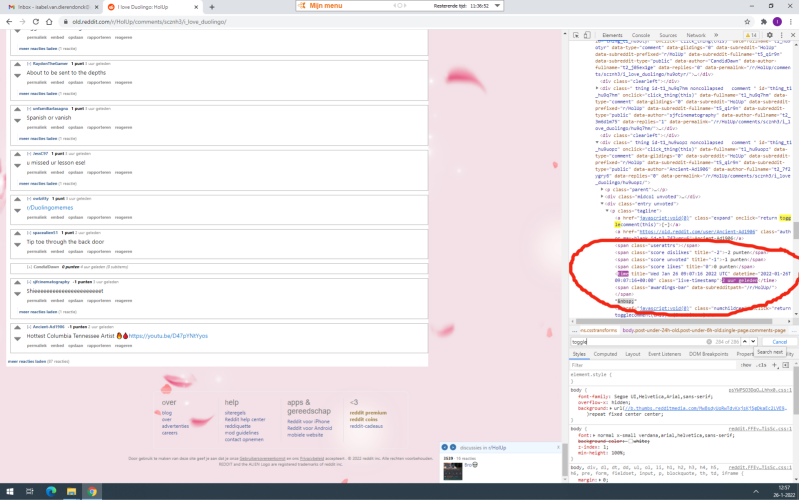Toggle the device toolbar icon in DevTools
This screenshot has height=500, width=799.
click(587, 35)
